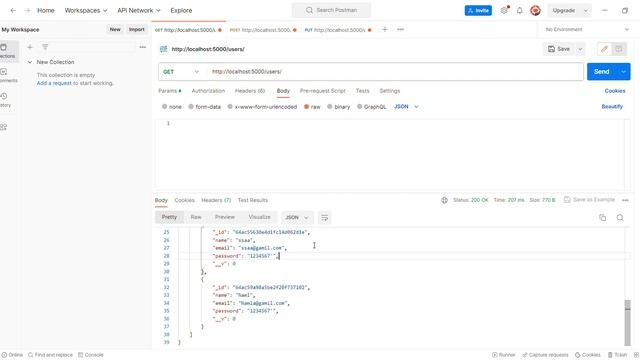Click the Invite button
The height and width of the screenshot is (360, 640).
click(x=478, y=11)
